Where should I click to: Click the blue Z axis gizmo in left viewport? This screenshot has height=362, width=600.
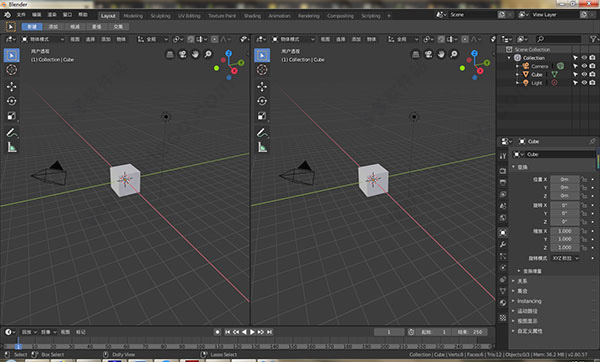[228, 53]
